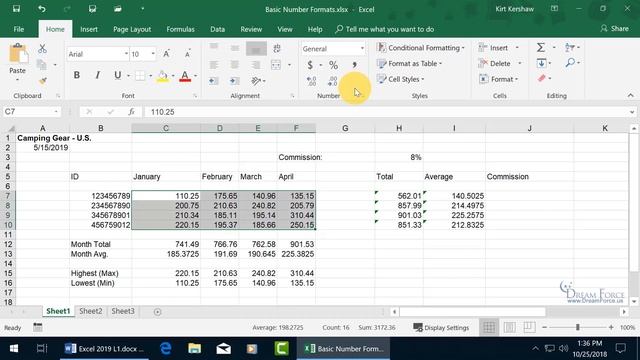Open General number format dropdown
Image resolution: width=640 pixels, height=360 pixels.
(x=362, y=49)
